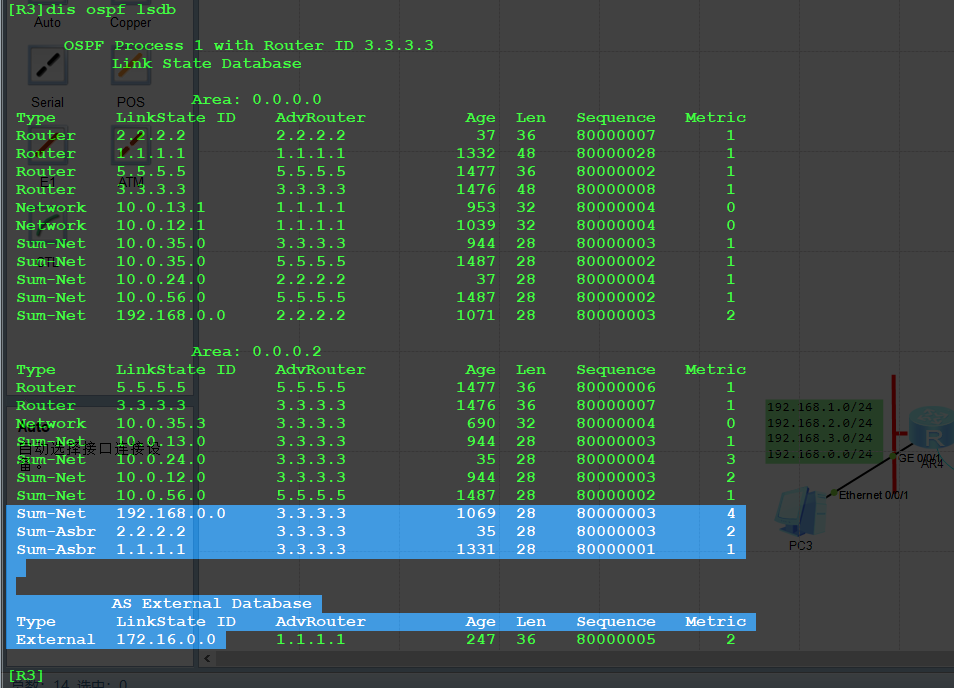954x688 pixels.
Task: Click the 'Area: 0.0.0.0' heading
Action: pyautogui.click(x=256, y=99)
